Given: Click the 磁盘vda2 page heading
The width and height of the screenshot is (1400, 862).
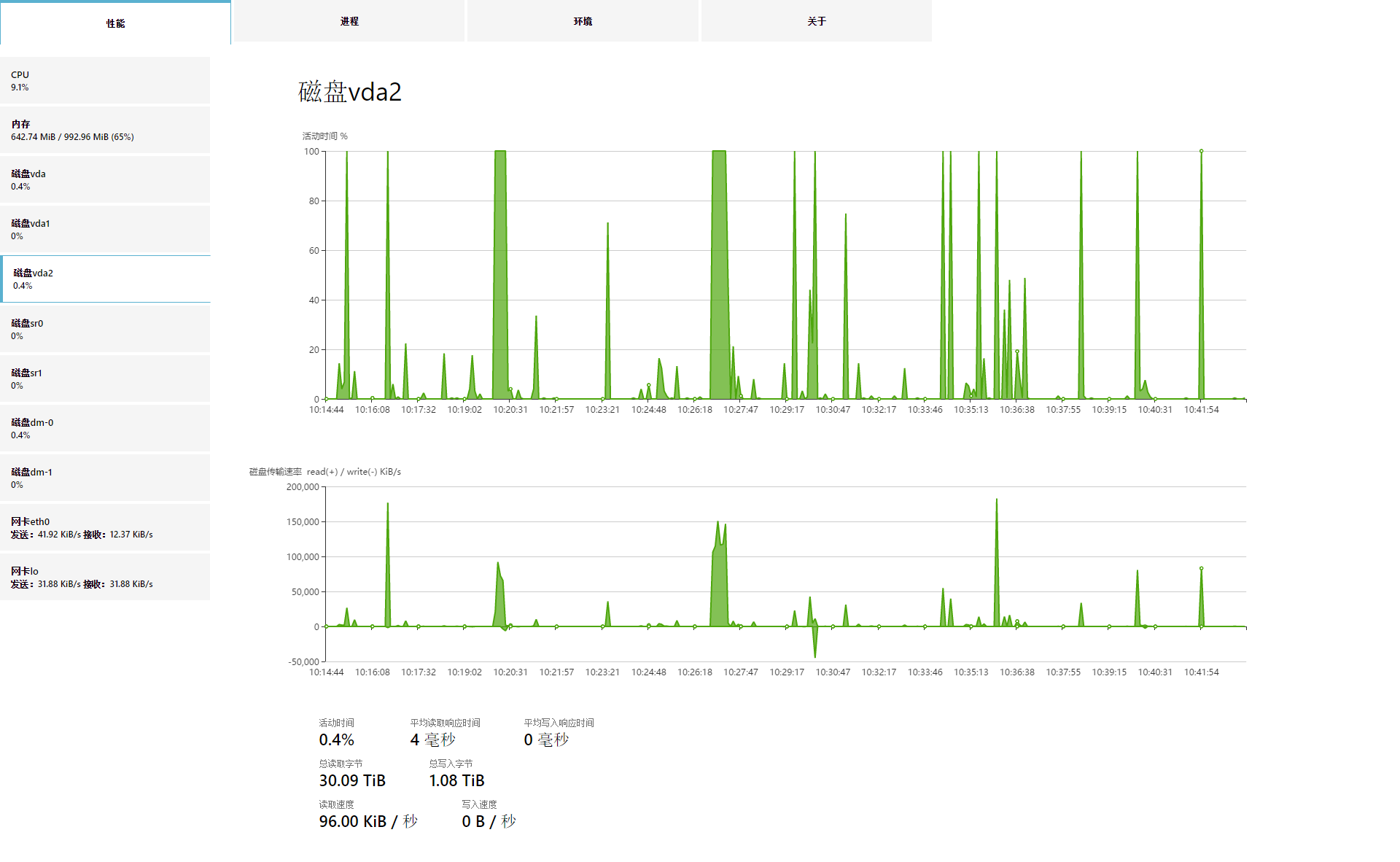Looking at the screenshot, I should coord(350,92).
